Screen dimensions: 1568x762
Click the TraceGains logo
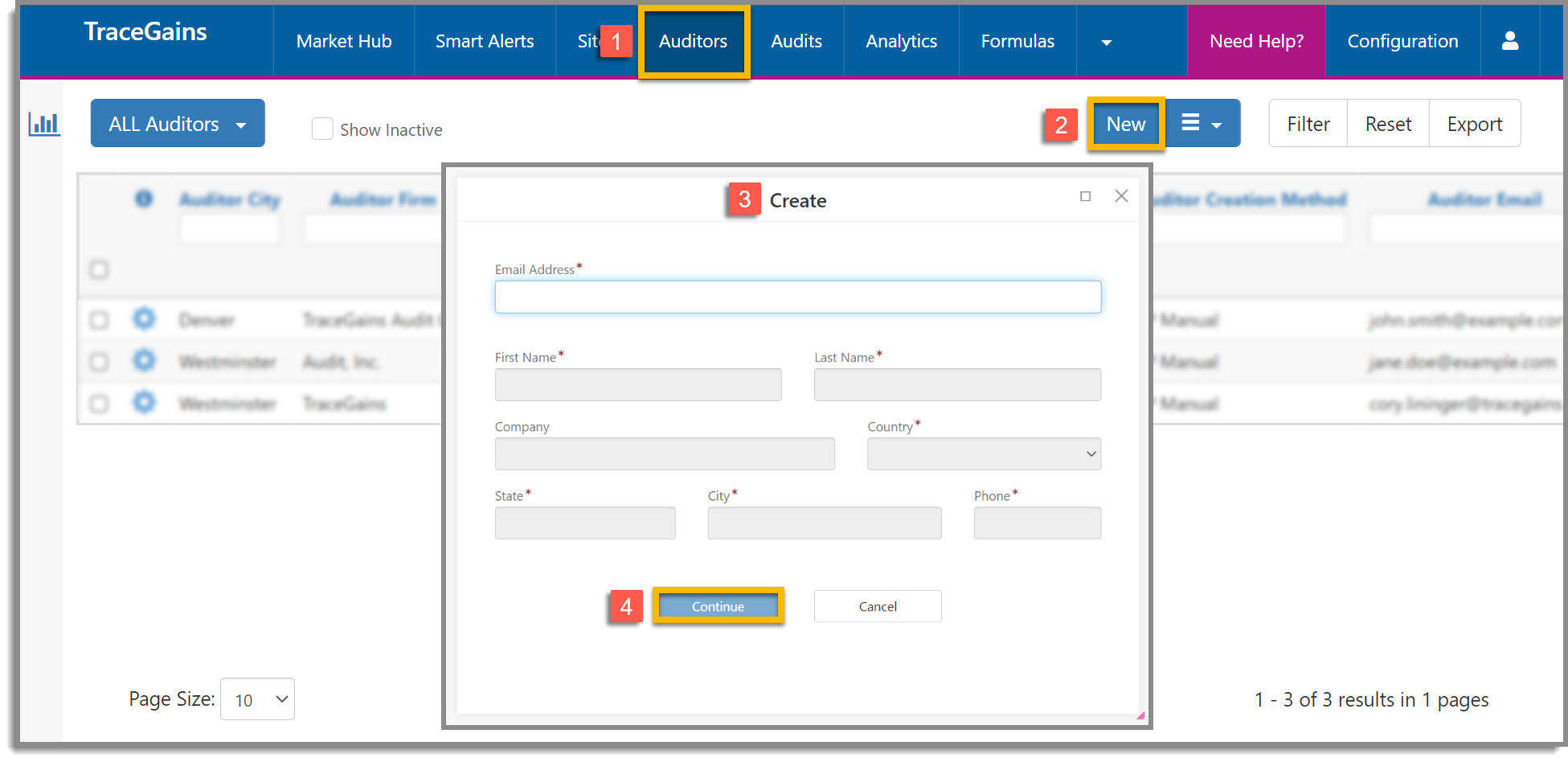(x=145, y=31)
